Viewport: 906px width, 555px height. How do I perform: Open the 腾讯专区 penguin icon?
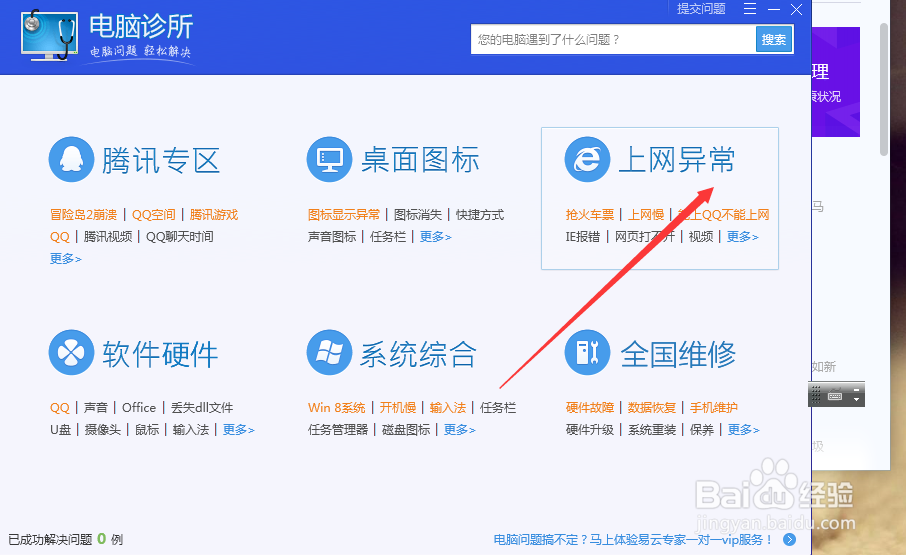point(72,159)
